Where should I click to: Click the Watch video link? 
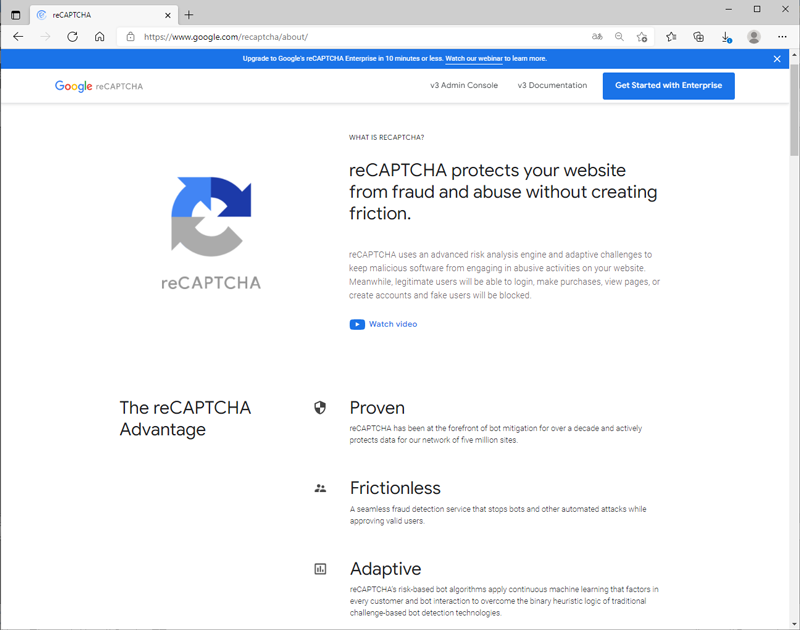point(393,324)
